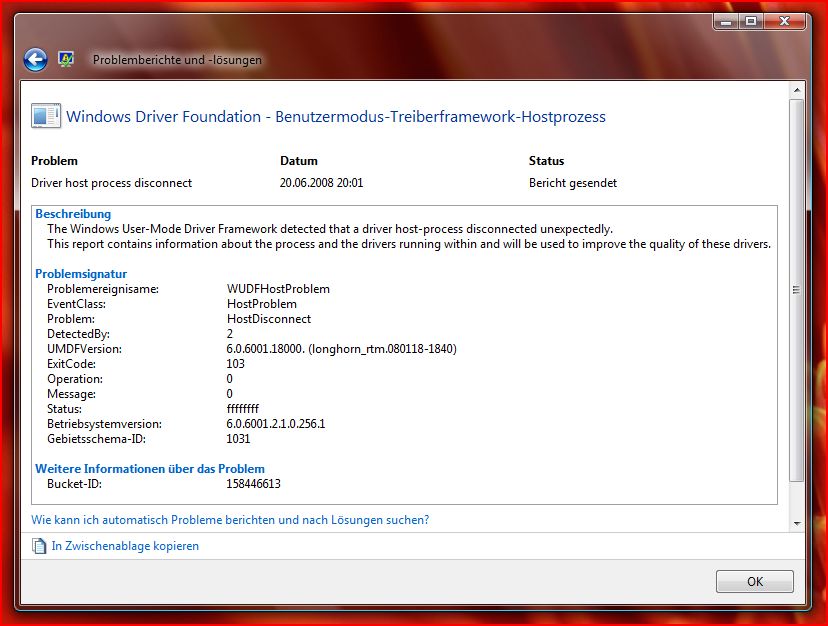Viewport: 828px width, 626px height.
Task: Click the Problemberichte und -lösungen window title
Action: (177, 60)
